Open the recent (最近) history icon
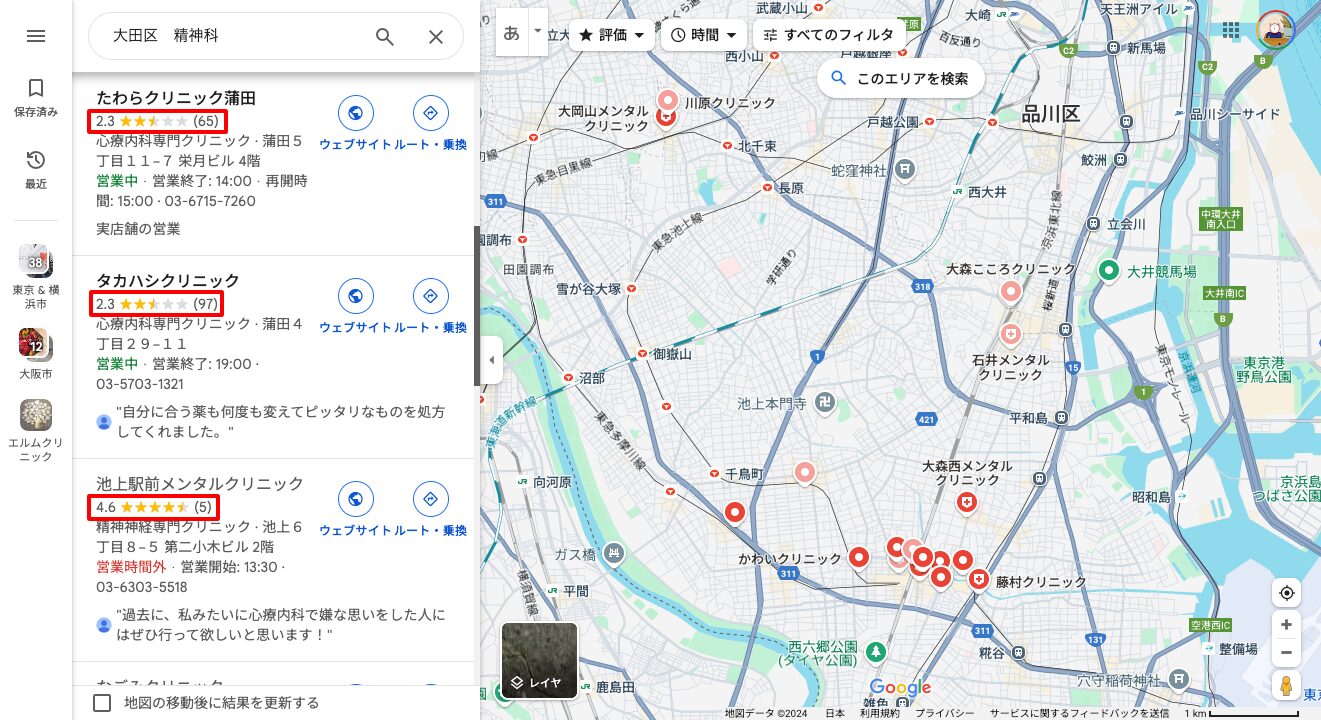1321x720 pixels. [36, 169]
